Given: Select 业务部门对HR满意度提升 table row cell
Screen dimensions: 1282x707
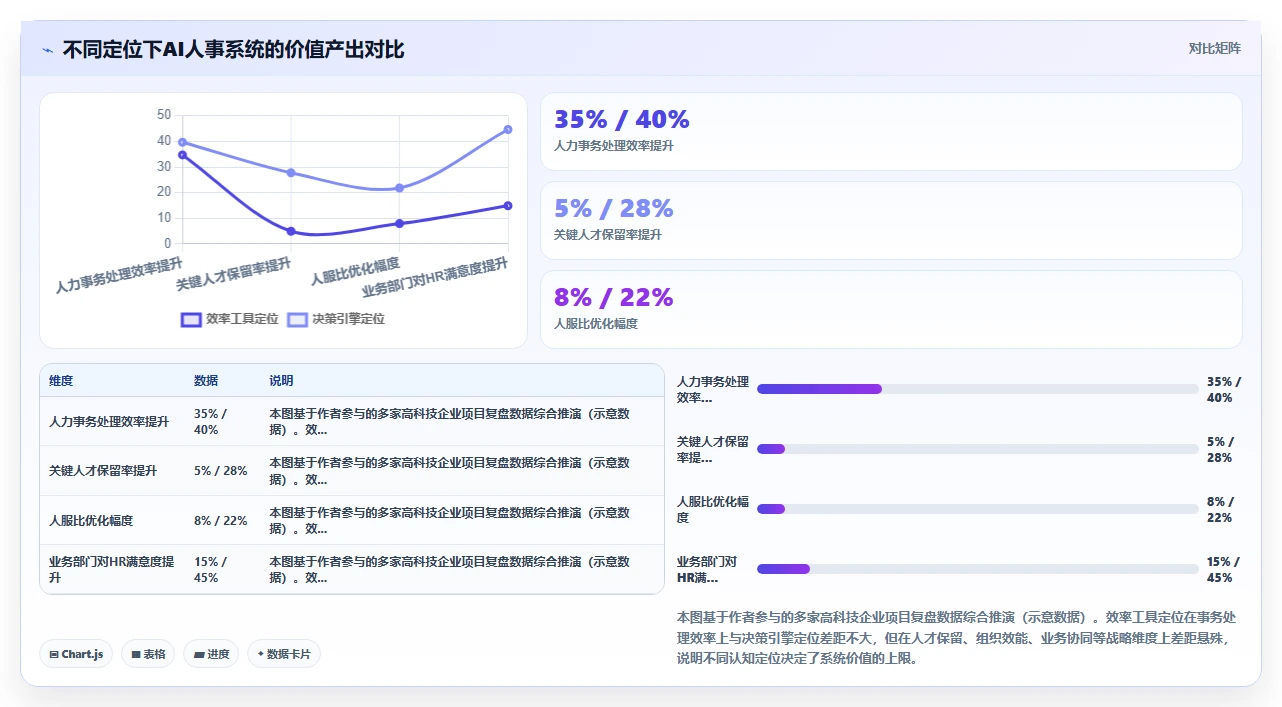Looking at the screenshot, I should pos(112,570).
